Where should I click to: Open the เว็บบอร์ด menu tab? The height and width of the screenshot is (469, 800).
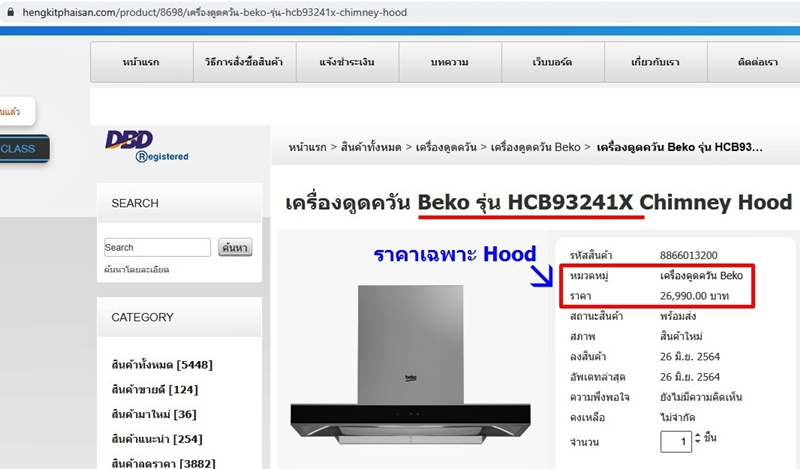click(553, 62)
